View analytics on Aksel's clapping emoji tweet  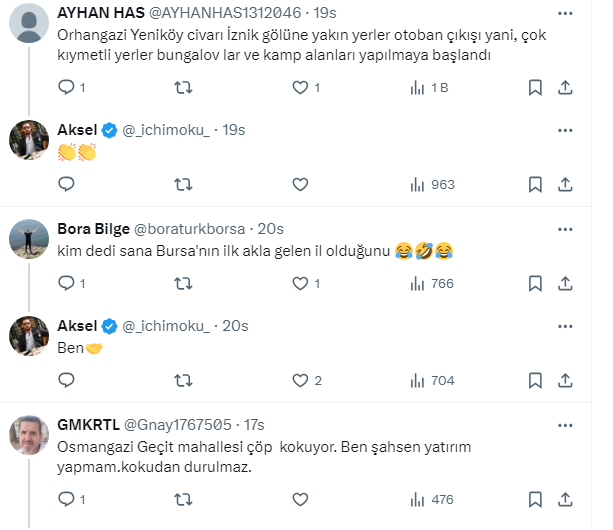[x=418, y=184]
